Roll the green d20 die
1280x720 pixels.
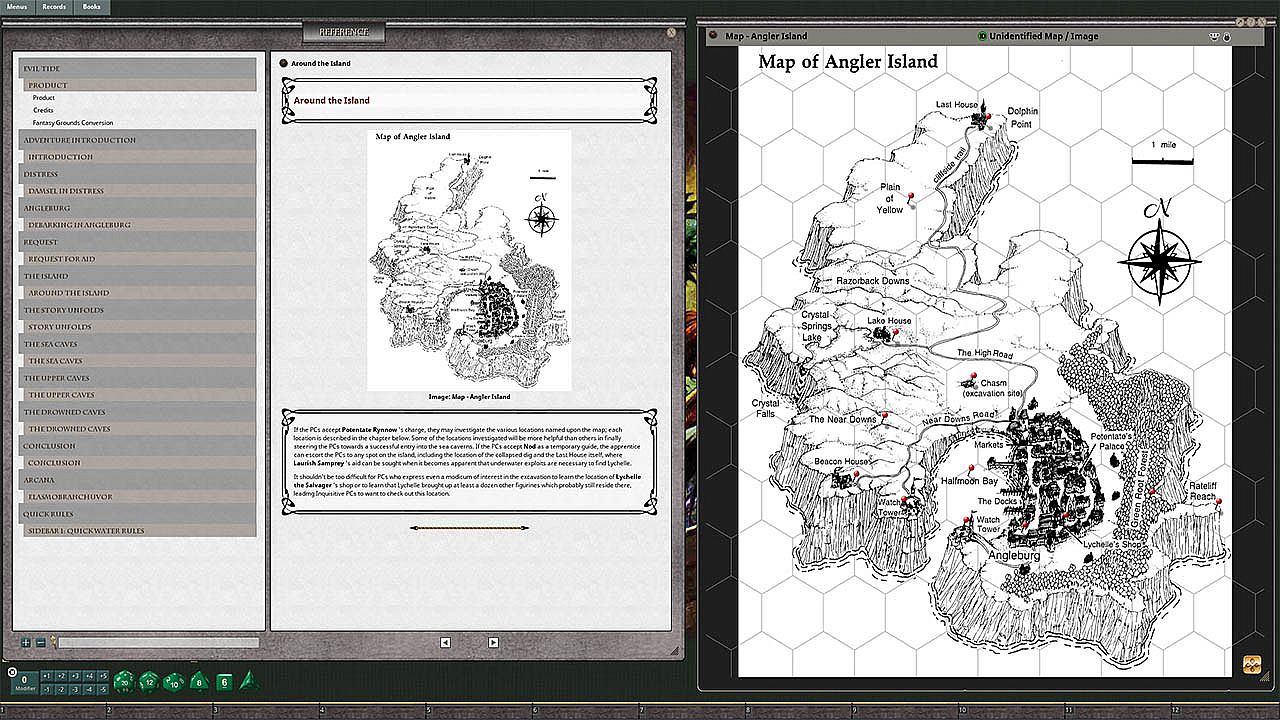pos(124,682)
